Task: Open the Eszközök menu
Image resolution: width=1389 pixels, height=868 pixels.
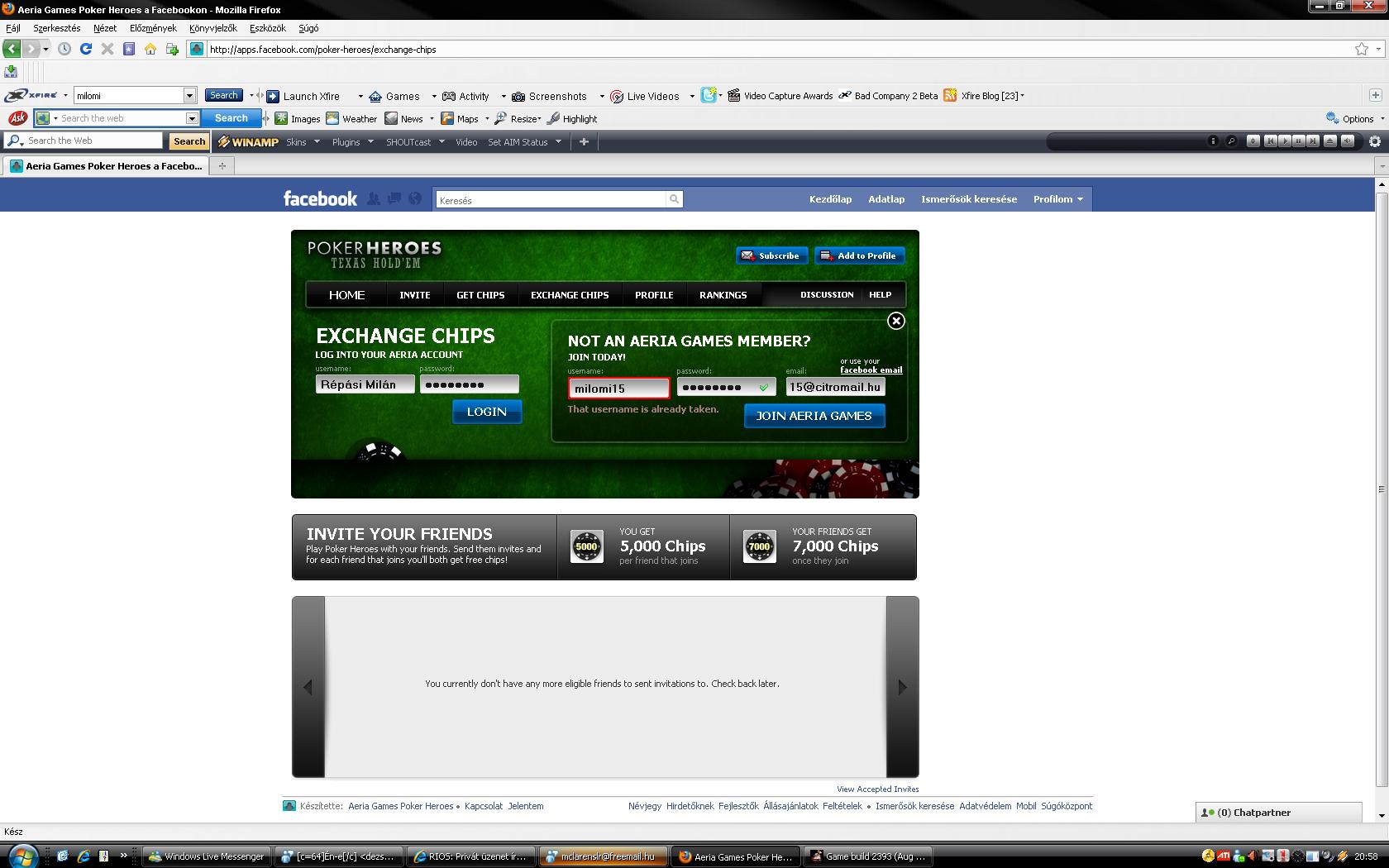Action: click(268, 28)
